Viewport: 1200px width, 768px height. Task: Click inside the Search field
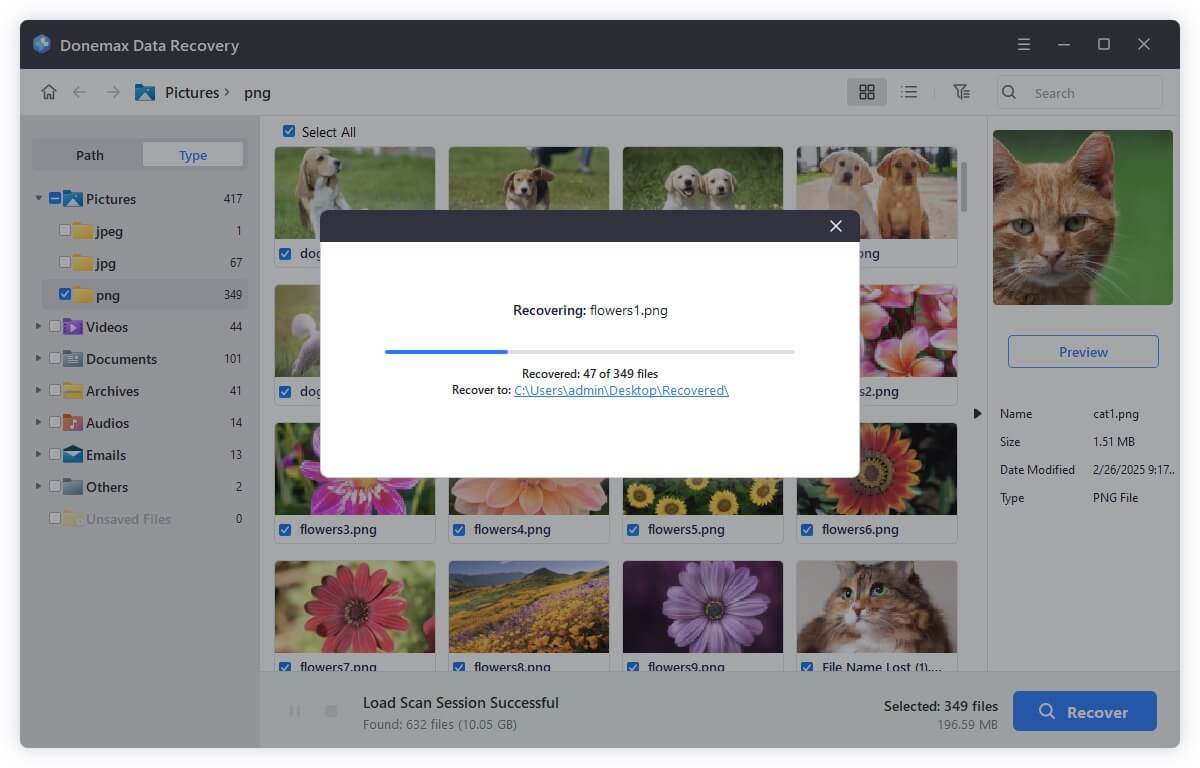(x=1079, y=91)
